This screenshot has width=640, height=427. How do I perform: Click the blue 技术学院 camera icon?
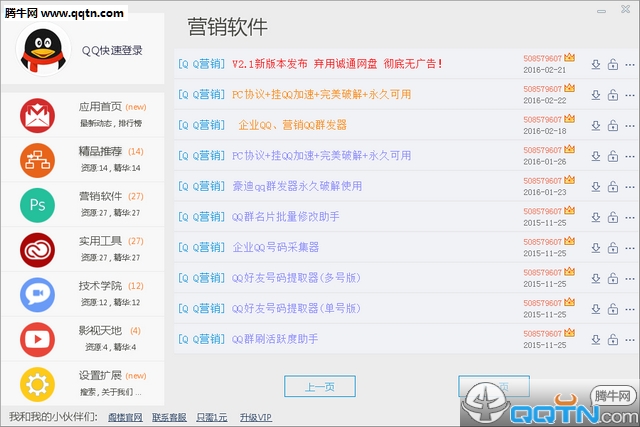(39, 294)
